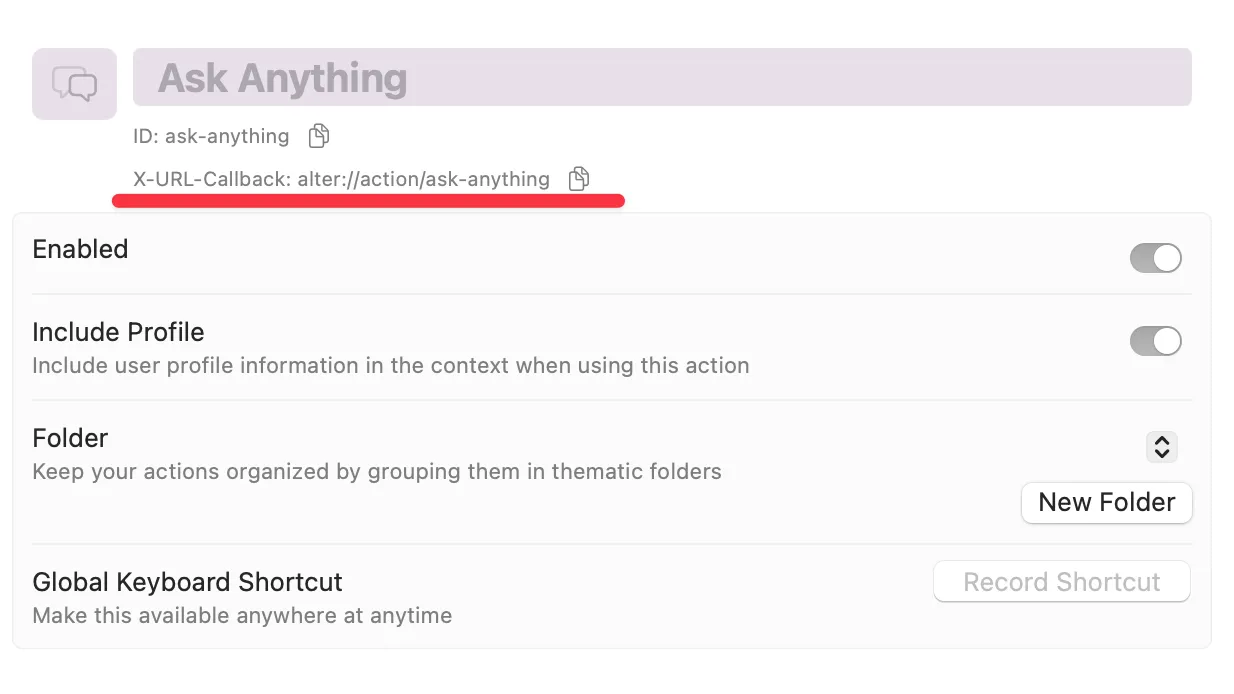Screen dimensions: 1234x694
Task: Click the Folder heading label
Action: pos(70,438)
